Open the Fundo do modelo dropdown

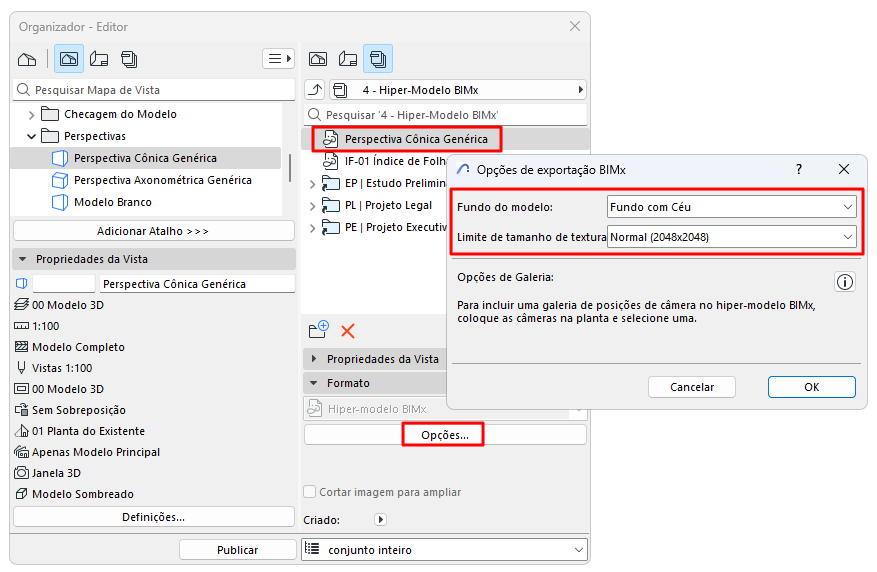pyautogui.click(x=732, y=207)
